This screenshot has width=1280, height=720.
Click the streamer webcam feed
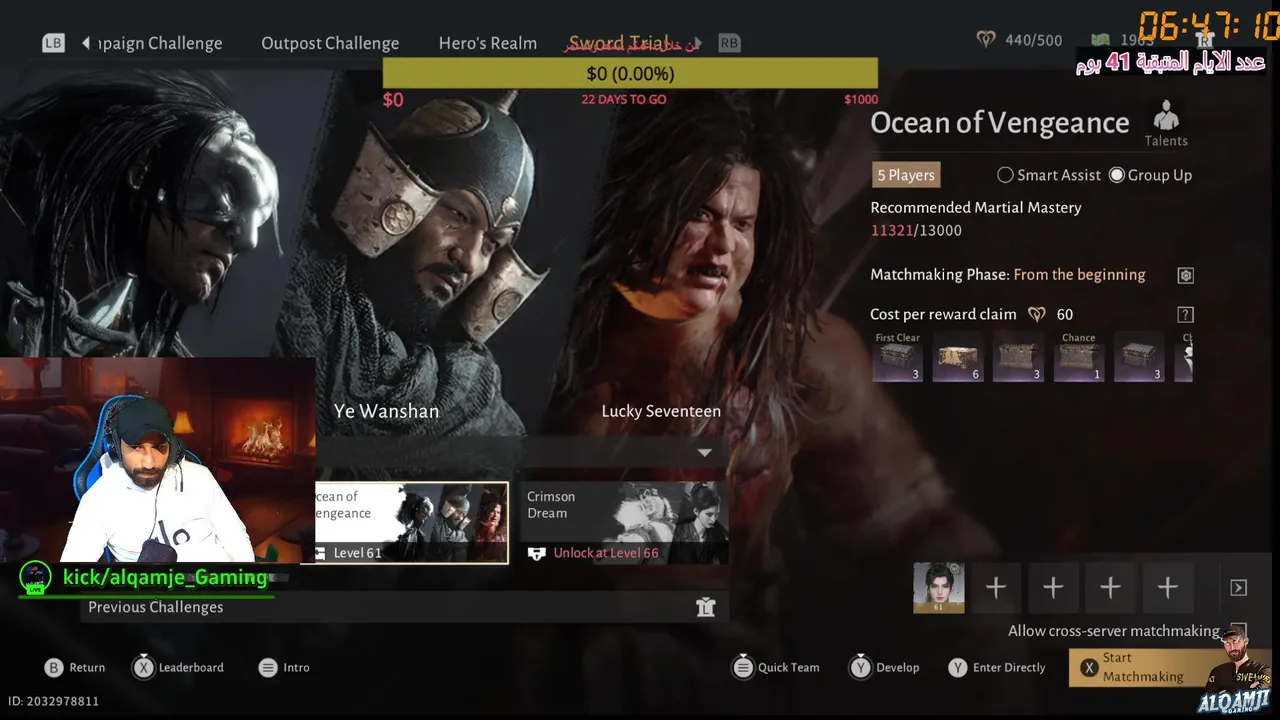coord(157,460)
